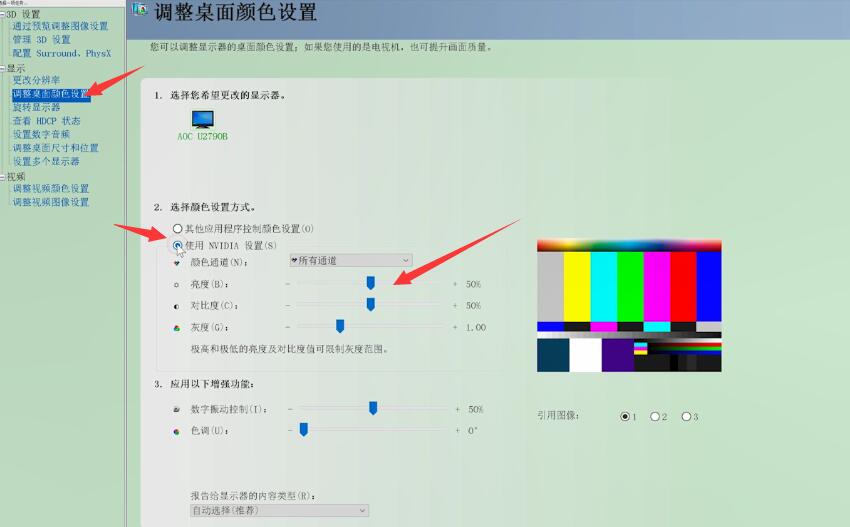This screenshot has width=850, height=527.
Task: Click brightness minus sign
Action: click(287, 284)
